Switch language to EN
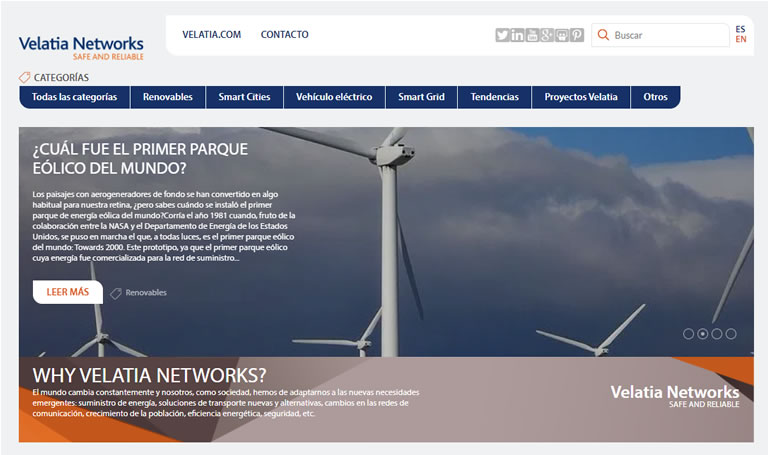The image size is (768, 455). point(741,39)
